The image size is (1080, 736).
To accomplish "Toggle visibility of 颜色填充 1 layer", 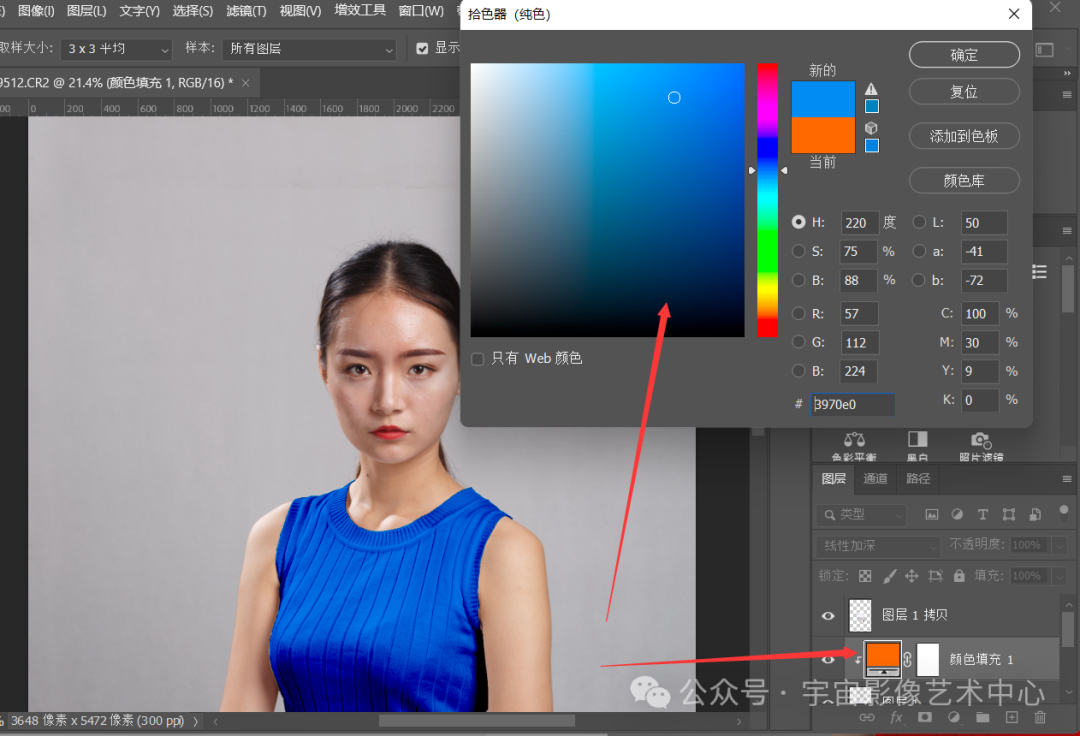I will coord(828,659).
